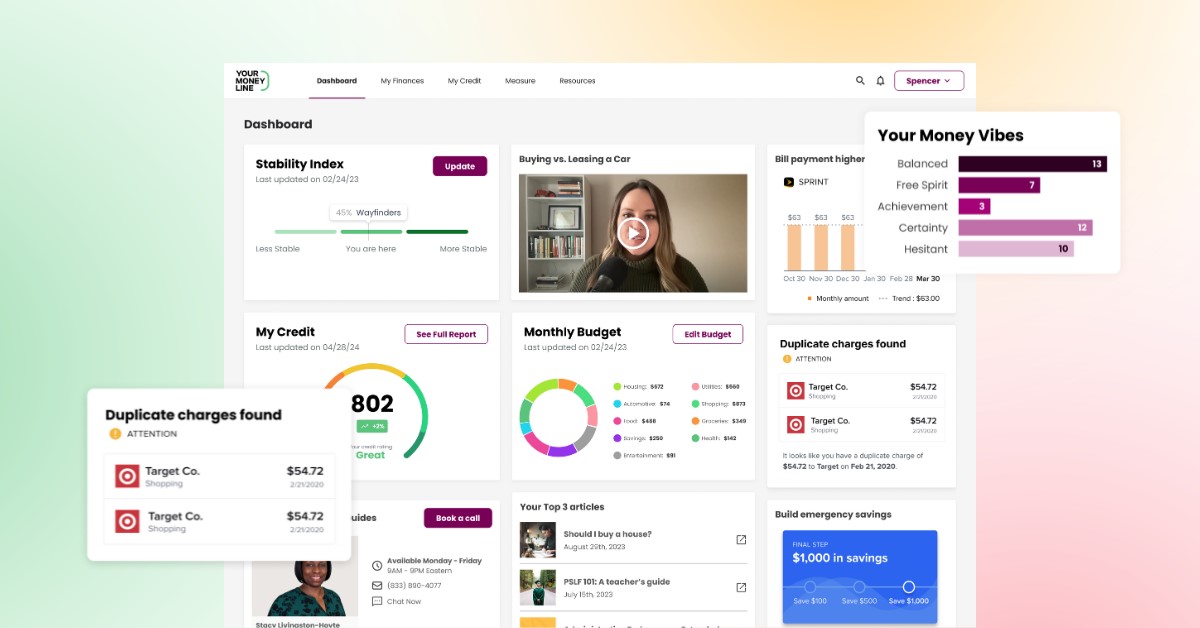The image size is (1200, 628).
Task: Open the full credit report via See Full Report
Action: [446, 333]
